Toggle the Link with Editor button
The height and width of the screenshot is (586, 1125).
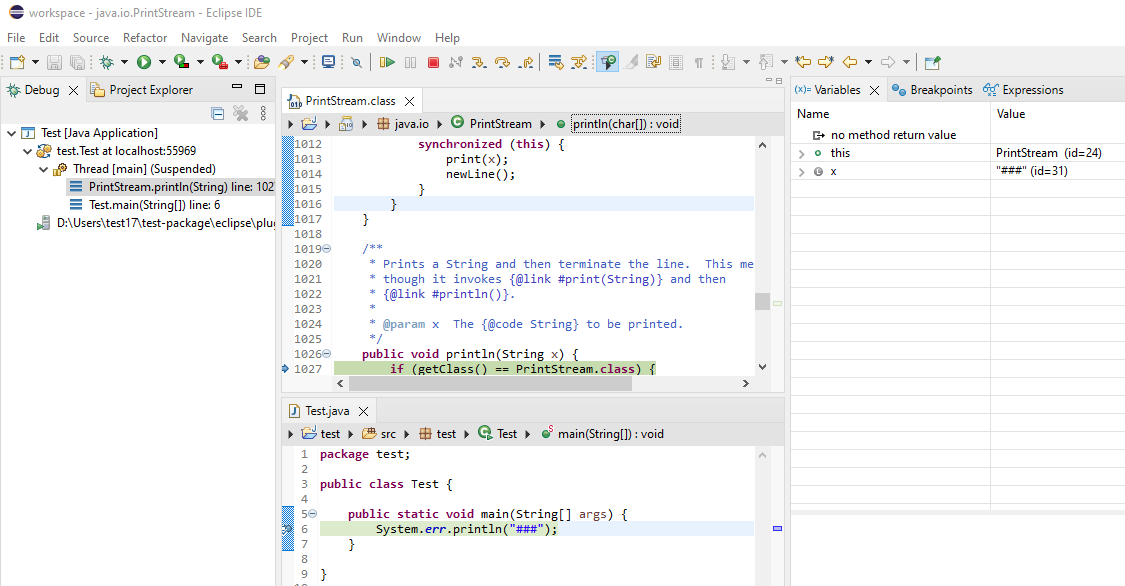[607, 61]
